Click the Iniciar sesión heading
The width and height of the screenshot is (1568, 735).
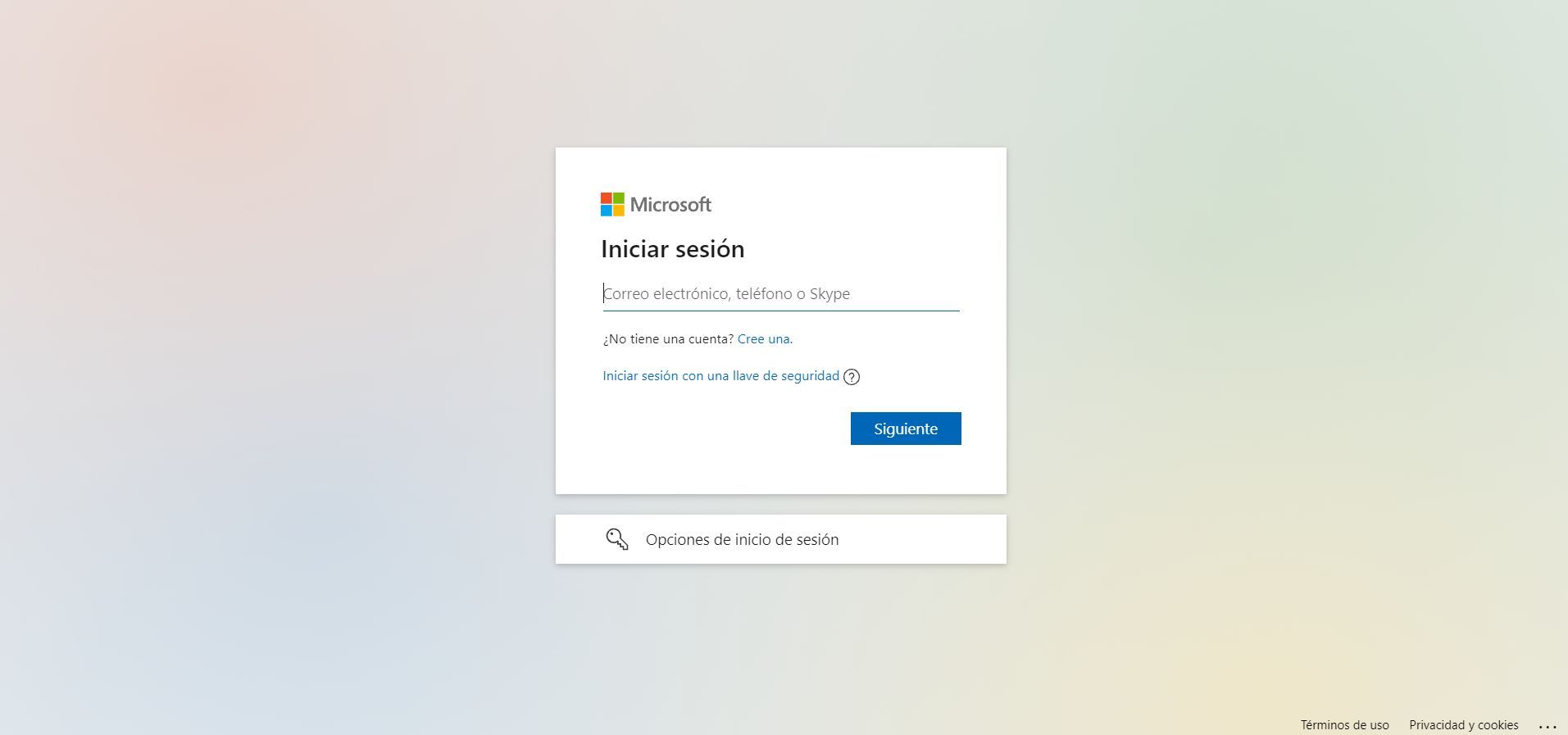click(x=673, y=249)
